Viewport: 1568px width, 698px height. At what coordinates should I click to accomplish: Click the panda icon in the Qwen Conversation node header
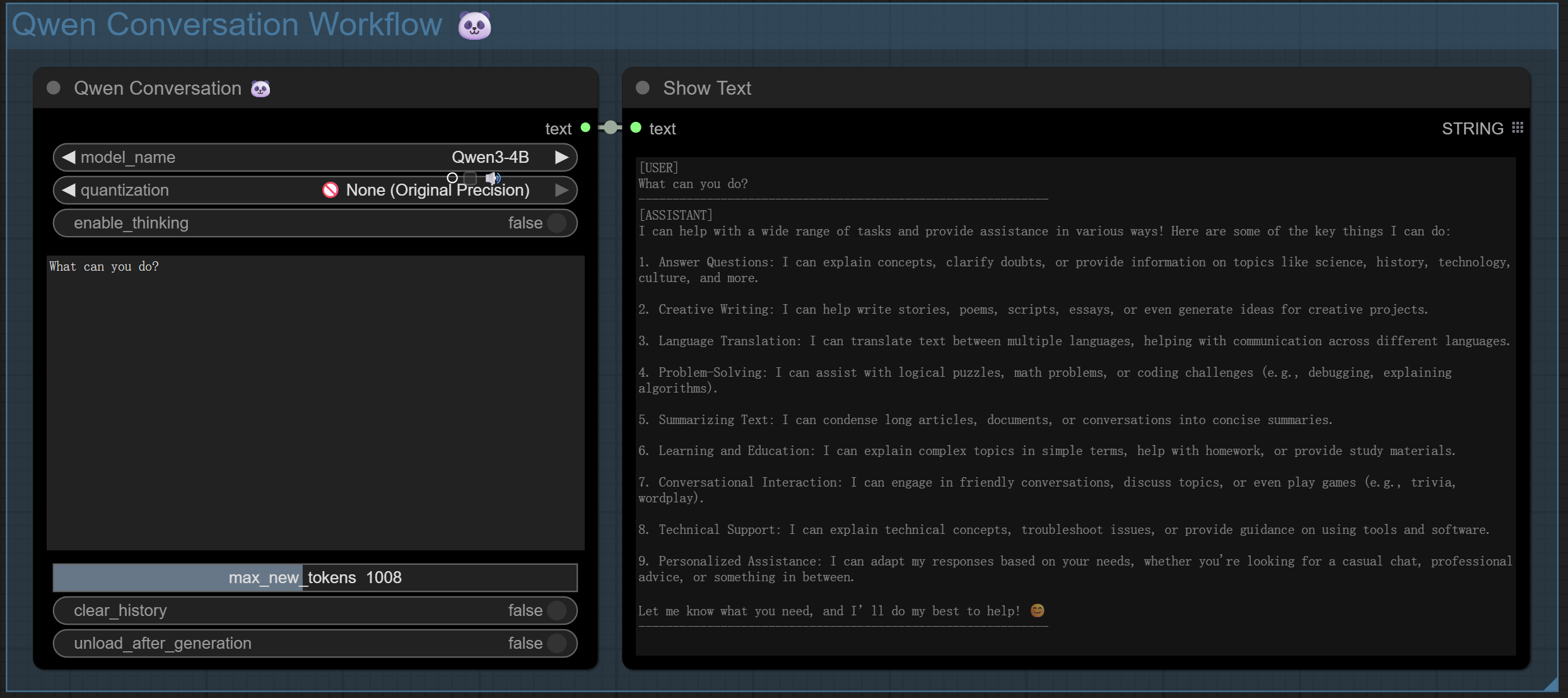pyautogui.click(x=260, y=88)
